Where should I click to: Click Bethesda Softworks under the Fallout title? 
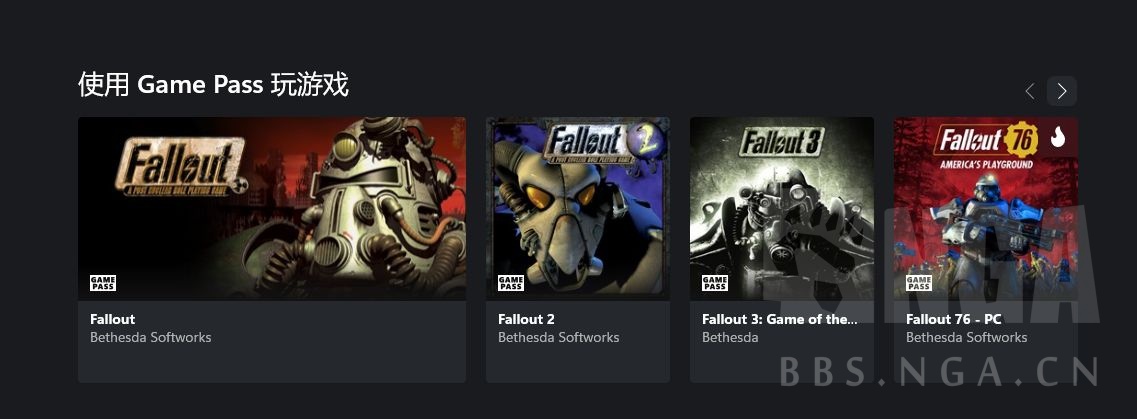click(151, 337)
